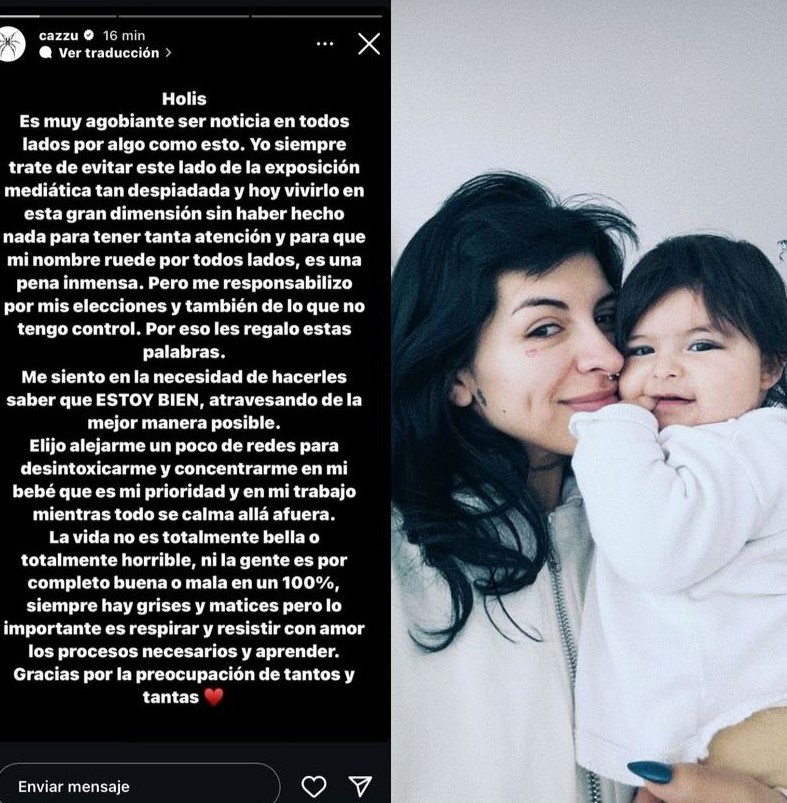The width and height of the screenshot is (787, 803).
Task: Open the photo of woman holding baby
Action: [x=589, y=402]
